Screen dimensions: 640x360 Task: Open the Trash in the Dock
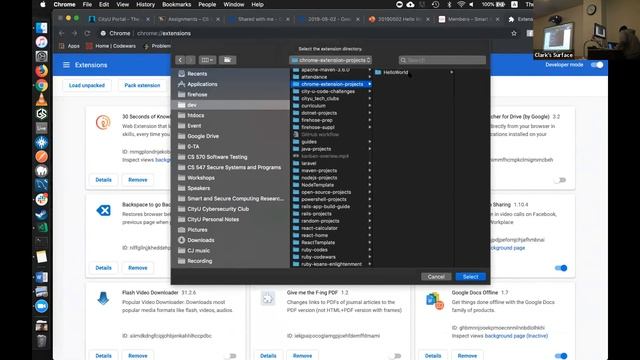click(x=41, y=340)
